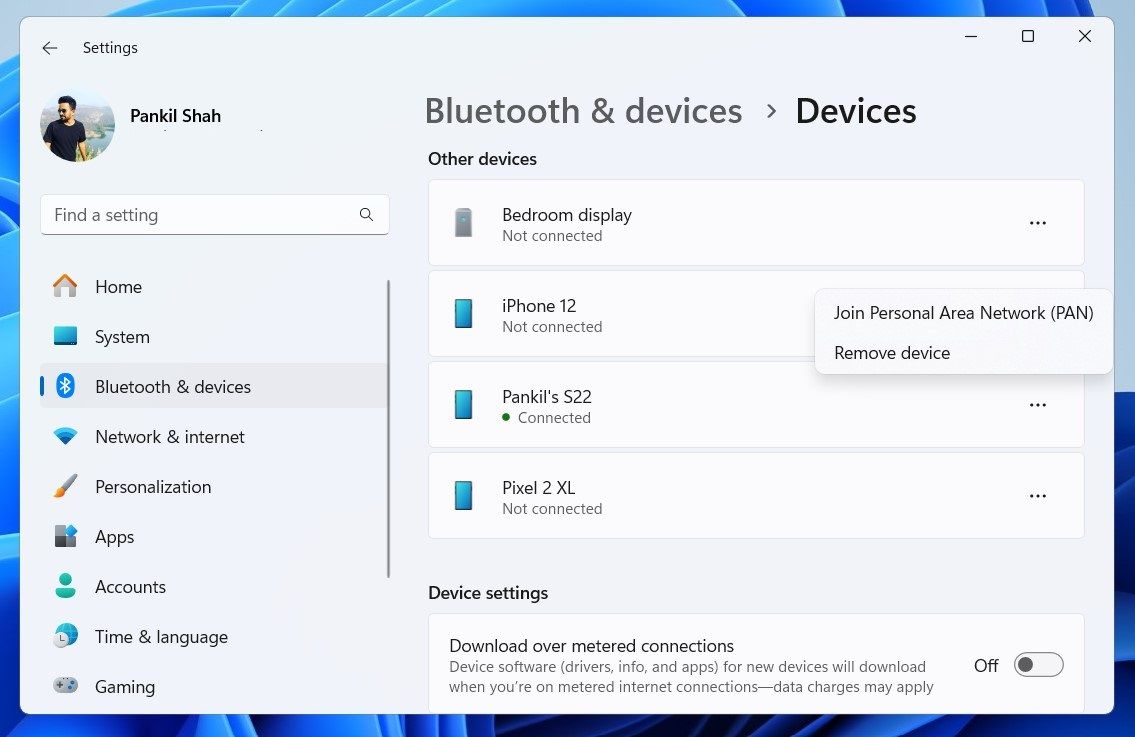Choose Remove device from the menu
Image resolution: width=1135 pixels, height=737 pixels.
(x=891, y=352)
